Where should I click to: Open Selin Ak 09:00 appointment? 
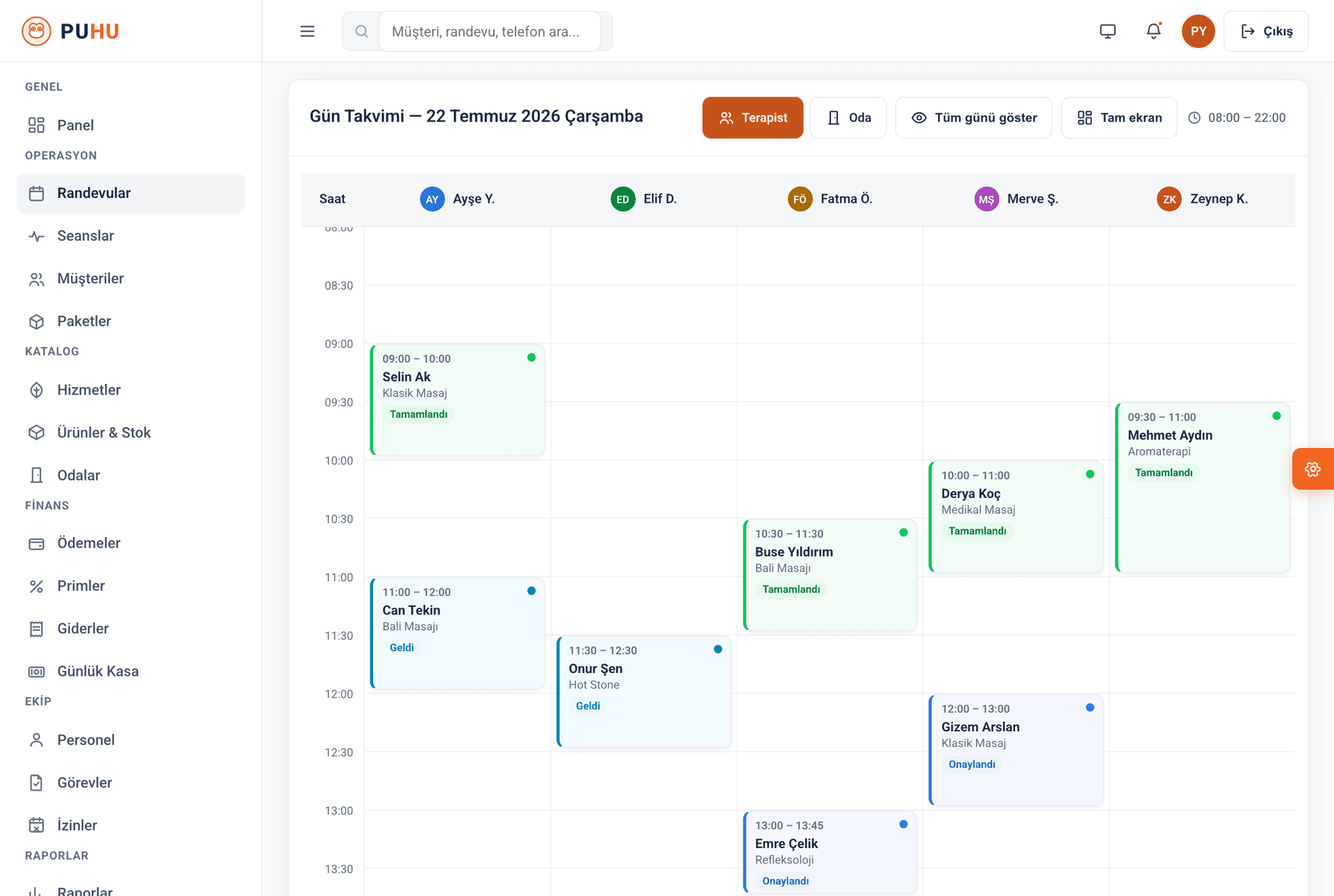coord(457,400)
